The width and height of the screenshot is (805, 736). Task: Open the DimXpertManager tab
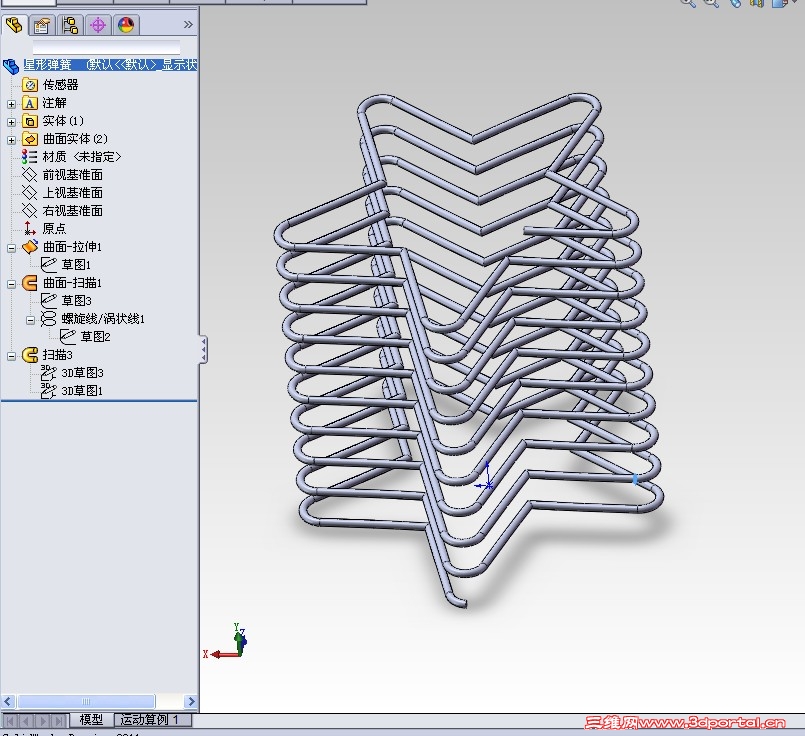(x=98, y=25)
